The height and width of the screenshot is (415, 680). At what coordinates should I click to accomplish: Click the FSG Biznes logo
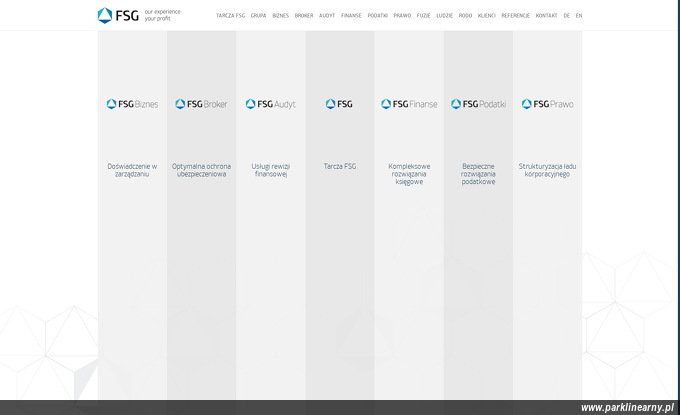132,104
